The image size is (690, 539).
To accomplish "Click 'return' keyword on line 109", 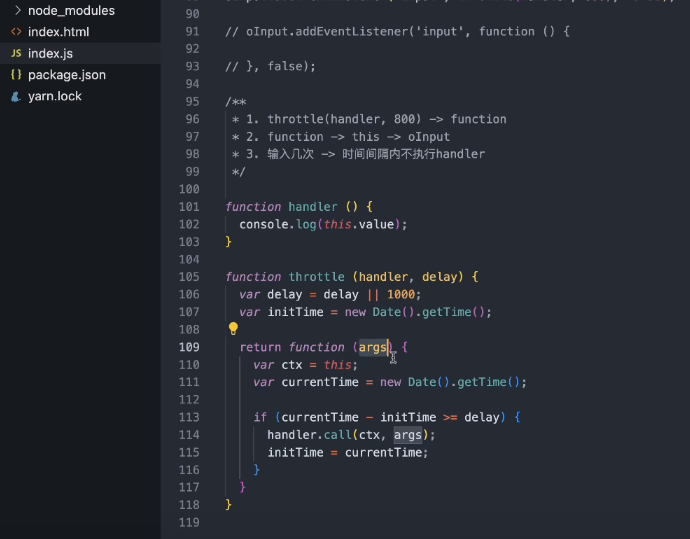I will point(260,347).
